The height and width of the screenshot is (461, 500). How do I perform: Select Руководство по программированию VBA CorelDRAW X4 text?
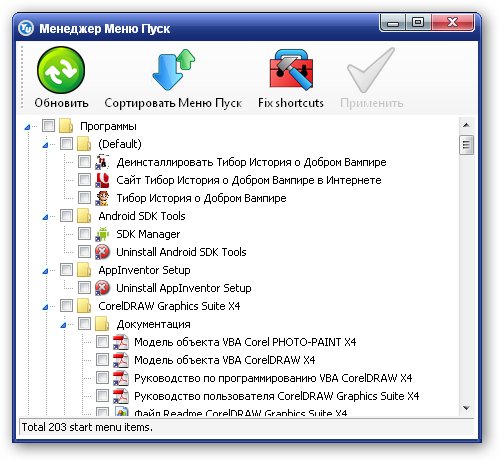pos(273,378)
